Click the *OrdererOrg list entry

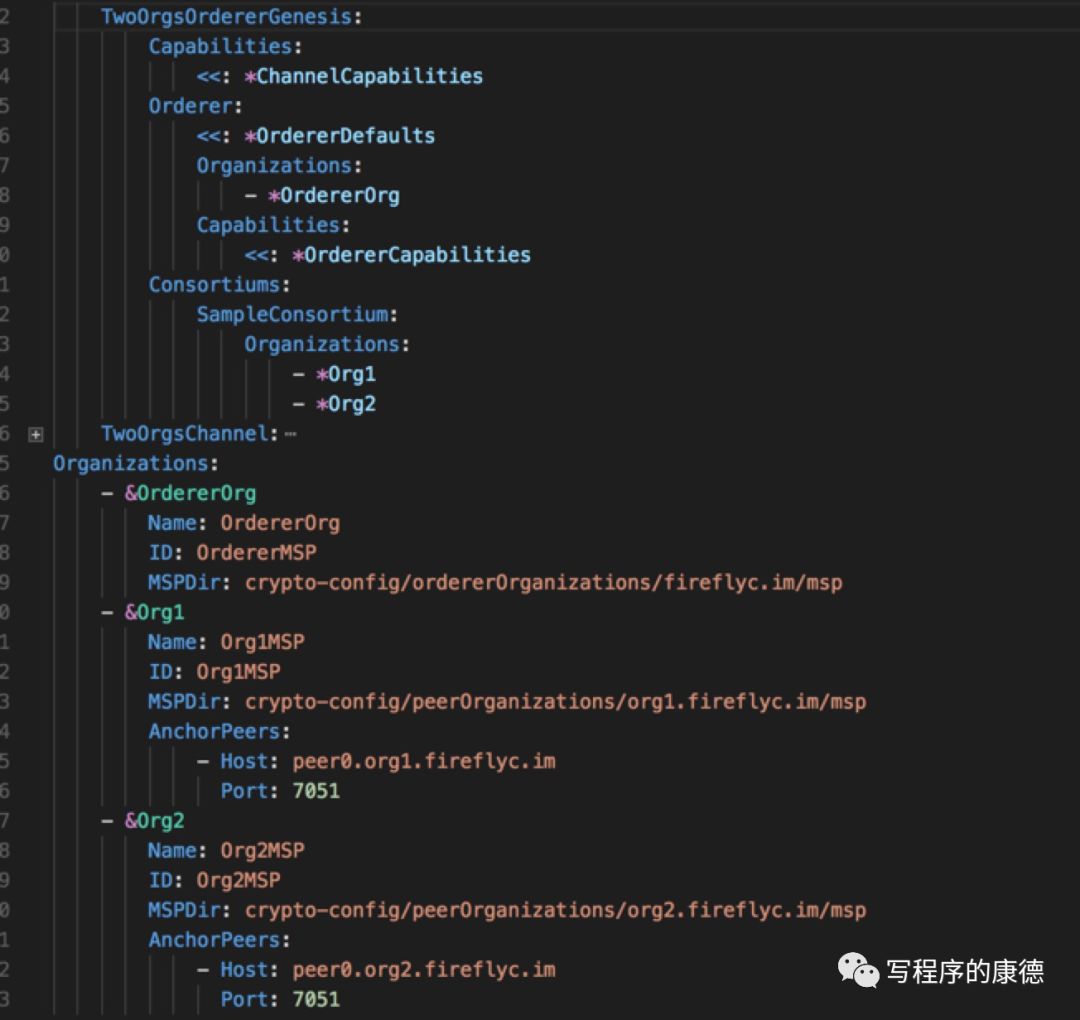(333, 196)
